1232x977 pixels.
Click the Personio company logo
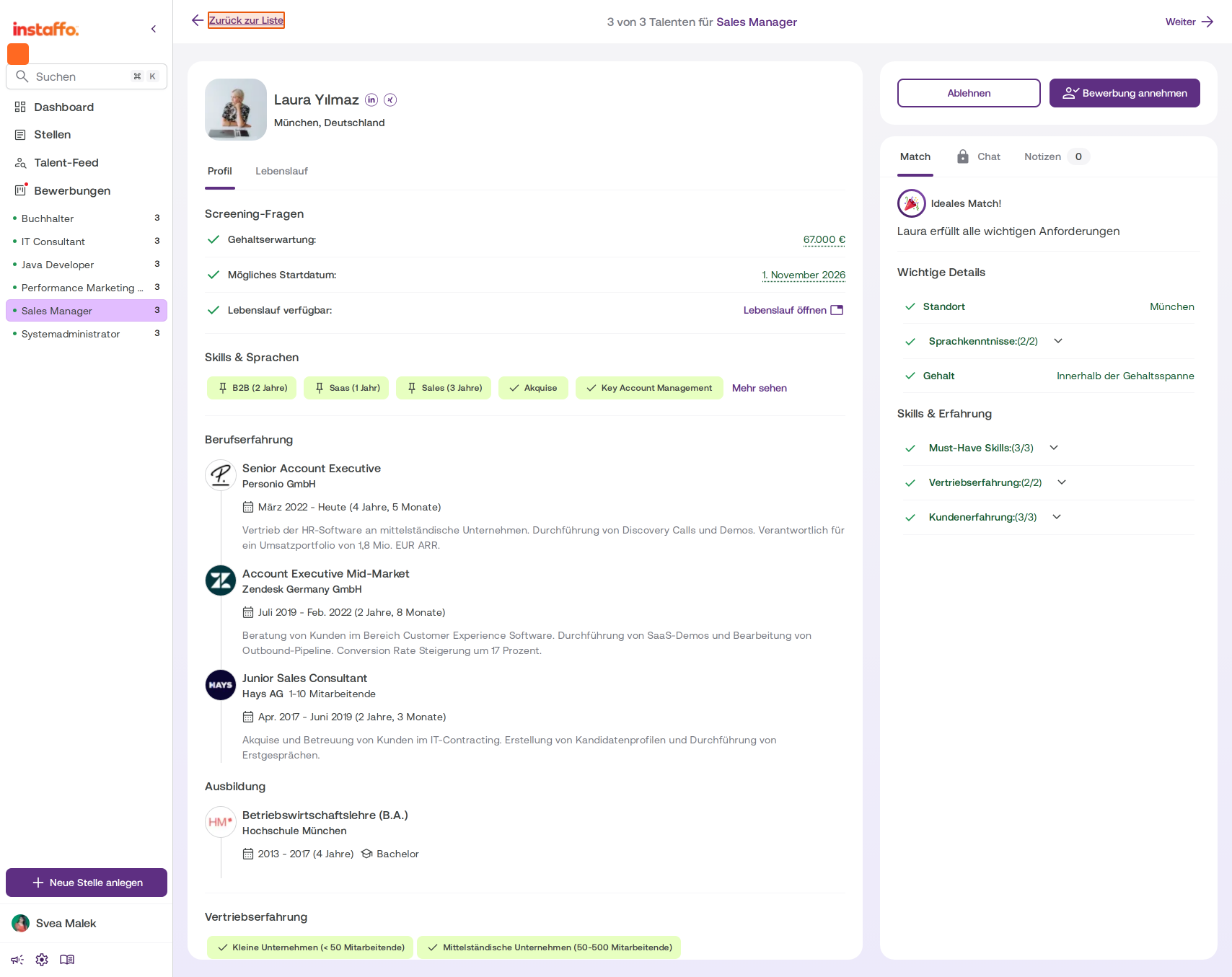(x=221, y=475)
